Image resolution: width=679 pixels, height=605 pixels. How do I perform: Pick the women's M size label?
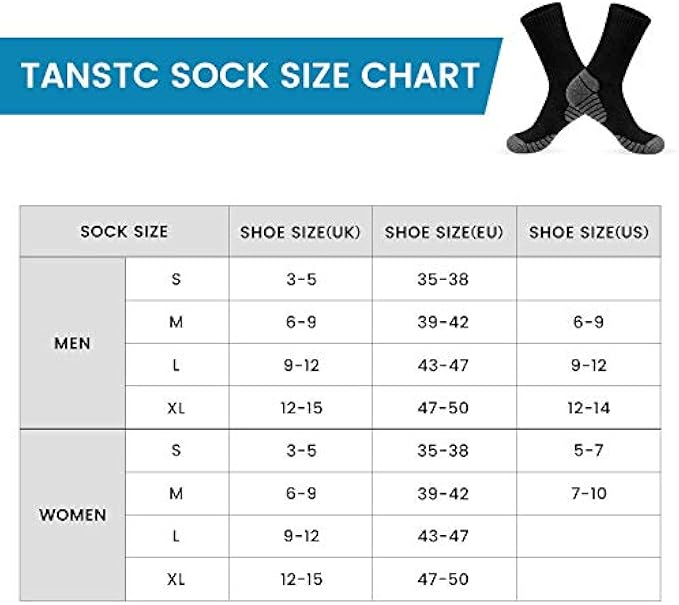click(176, 493)
